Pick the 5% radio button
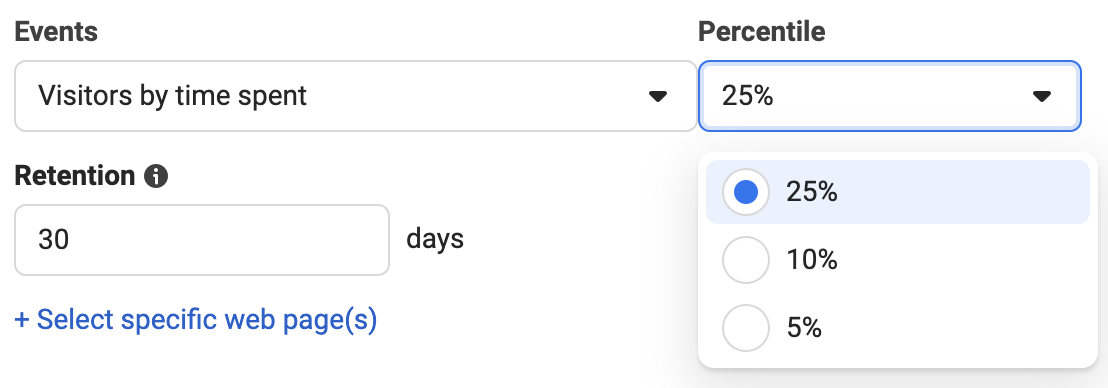Viewport: 1108px width, 388px height. click(745, 328)
